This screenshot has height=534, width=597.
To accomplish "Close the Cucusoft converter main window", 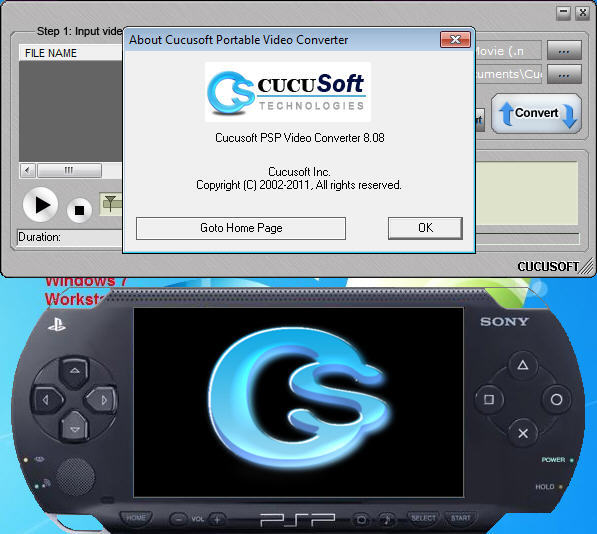I will (x=583, y=13).
